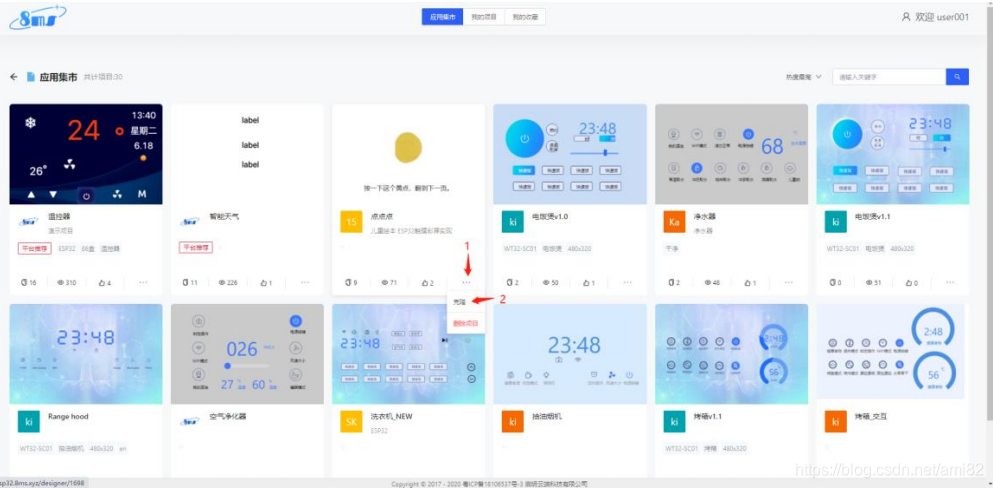Open the 抽油烟机 preview thumbnail
993x488 pixels.
pyautogui.click(x=570, y=354)
